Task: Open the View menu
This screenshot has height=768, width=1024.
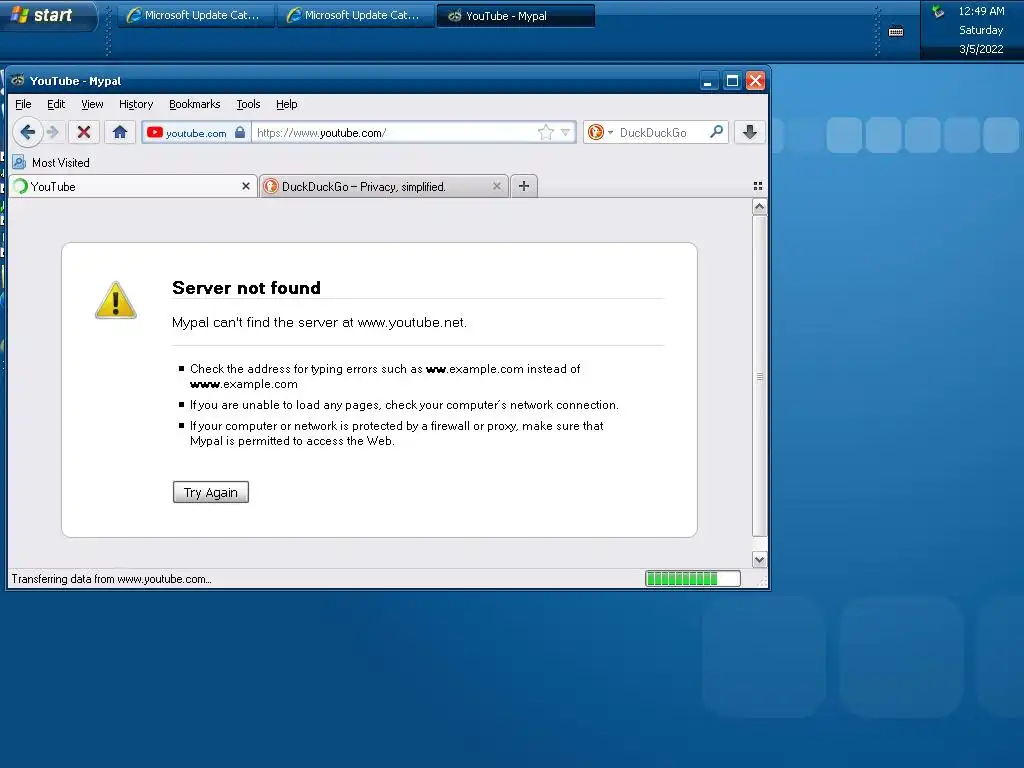Action: tap(92, 104)
